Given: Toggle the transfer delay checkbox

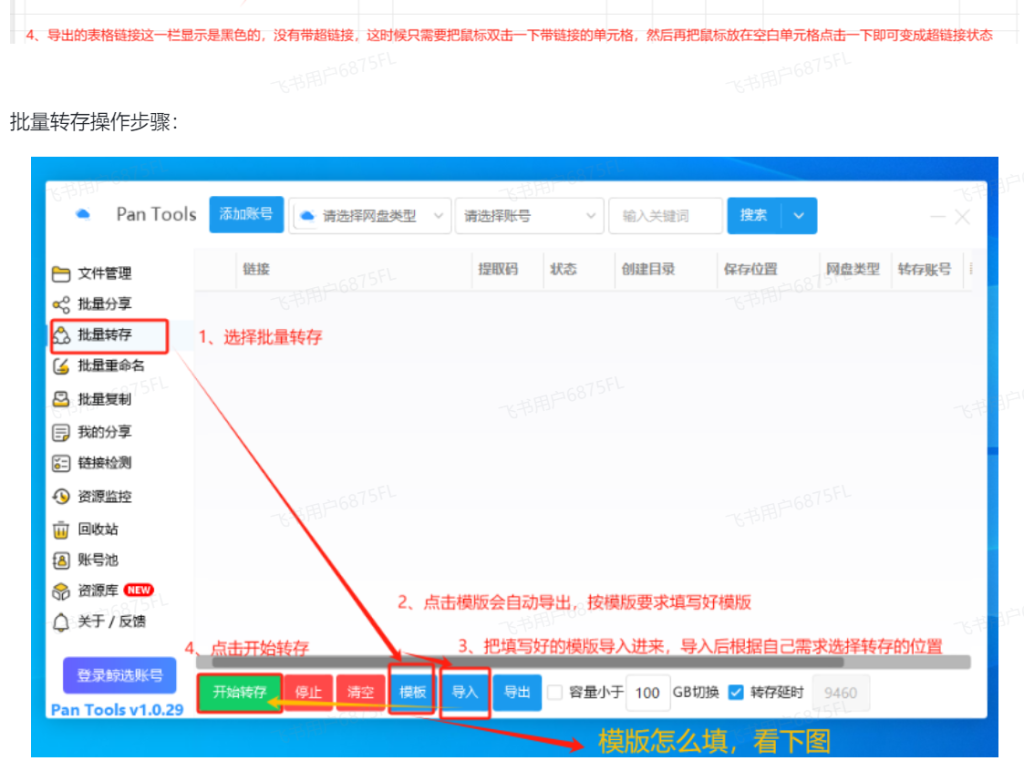Looking at the screenshot, I should point(737,692).
